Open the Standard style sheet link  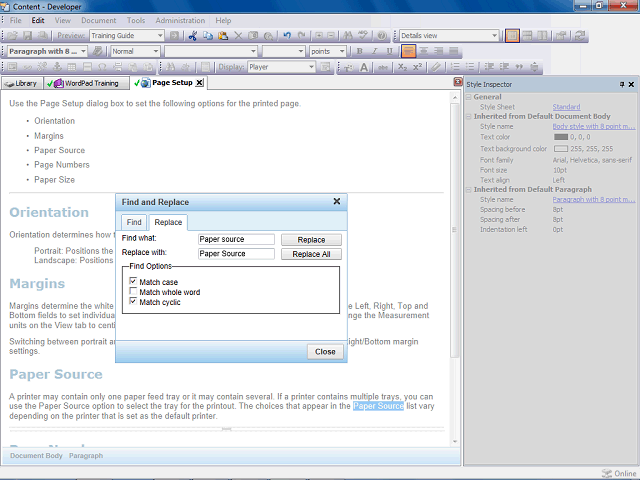tap(566, 107)
